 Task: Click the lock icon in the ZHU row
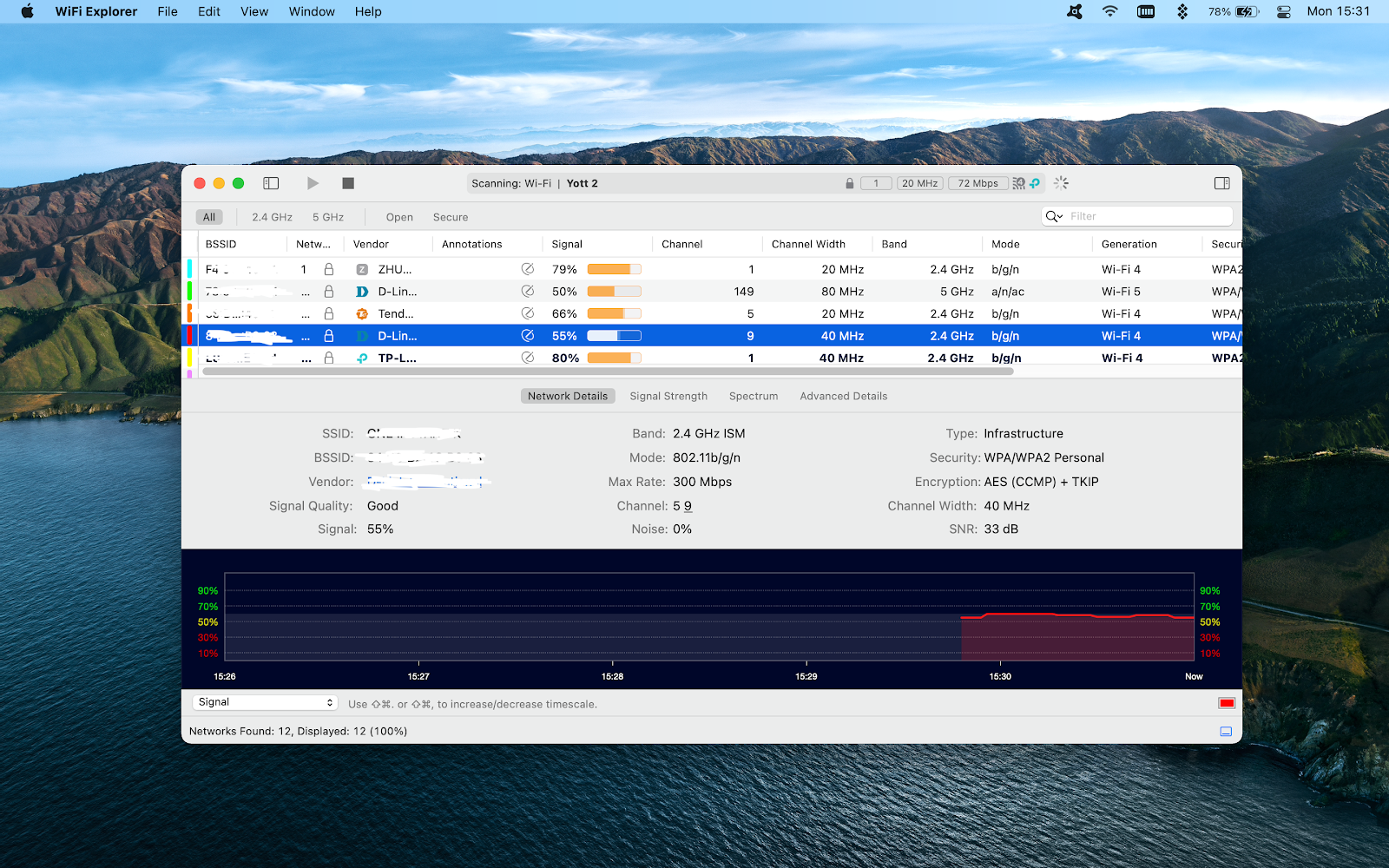click(x=329, y=269)
